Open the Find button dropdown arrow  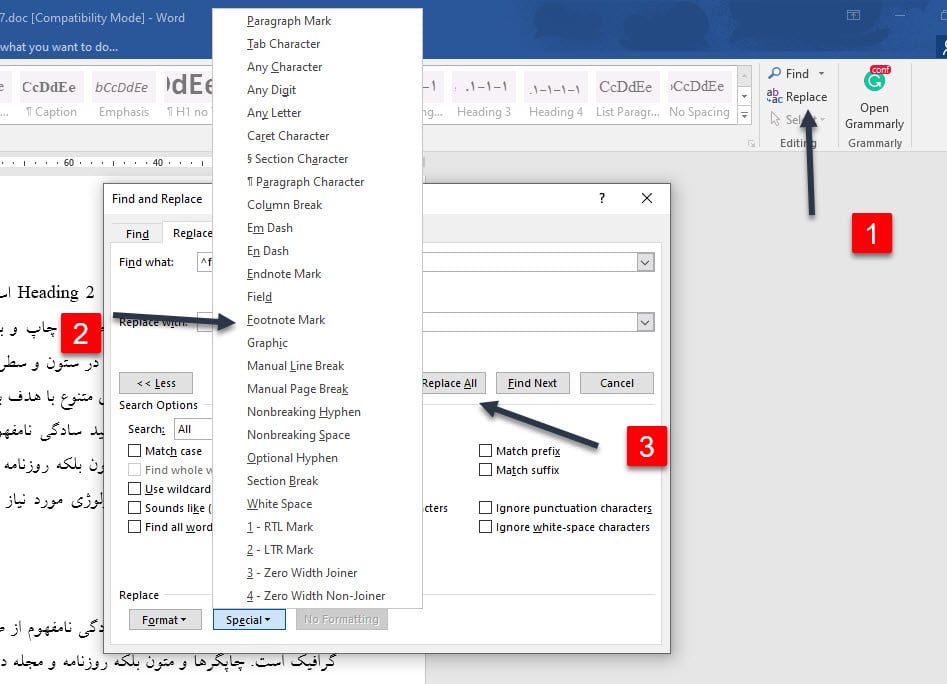point(821,73)
